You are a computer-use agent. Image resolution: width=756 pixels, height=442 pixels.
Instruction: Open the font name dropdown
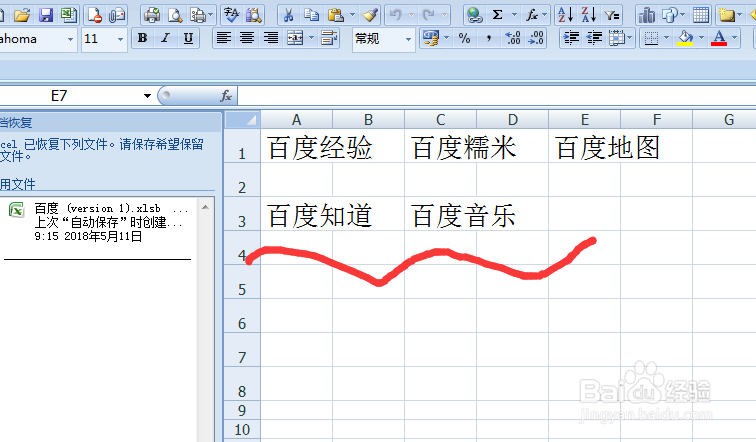(x=70, y=39)
